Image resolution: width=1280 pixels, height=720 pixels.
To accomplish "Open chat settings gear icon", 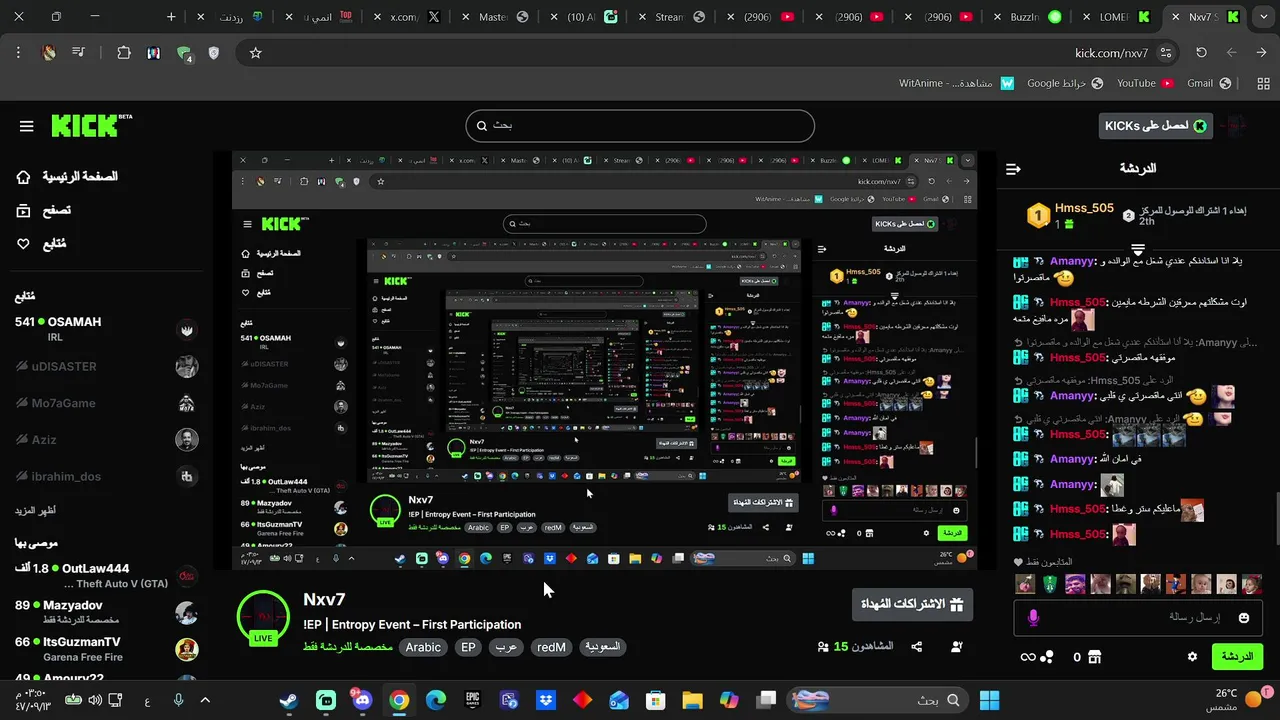I will (1192, 657).
